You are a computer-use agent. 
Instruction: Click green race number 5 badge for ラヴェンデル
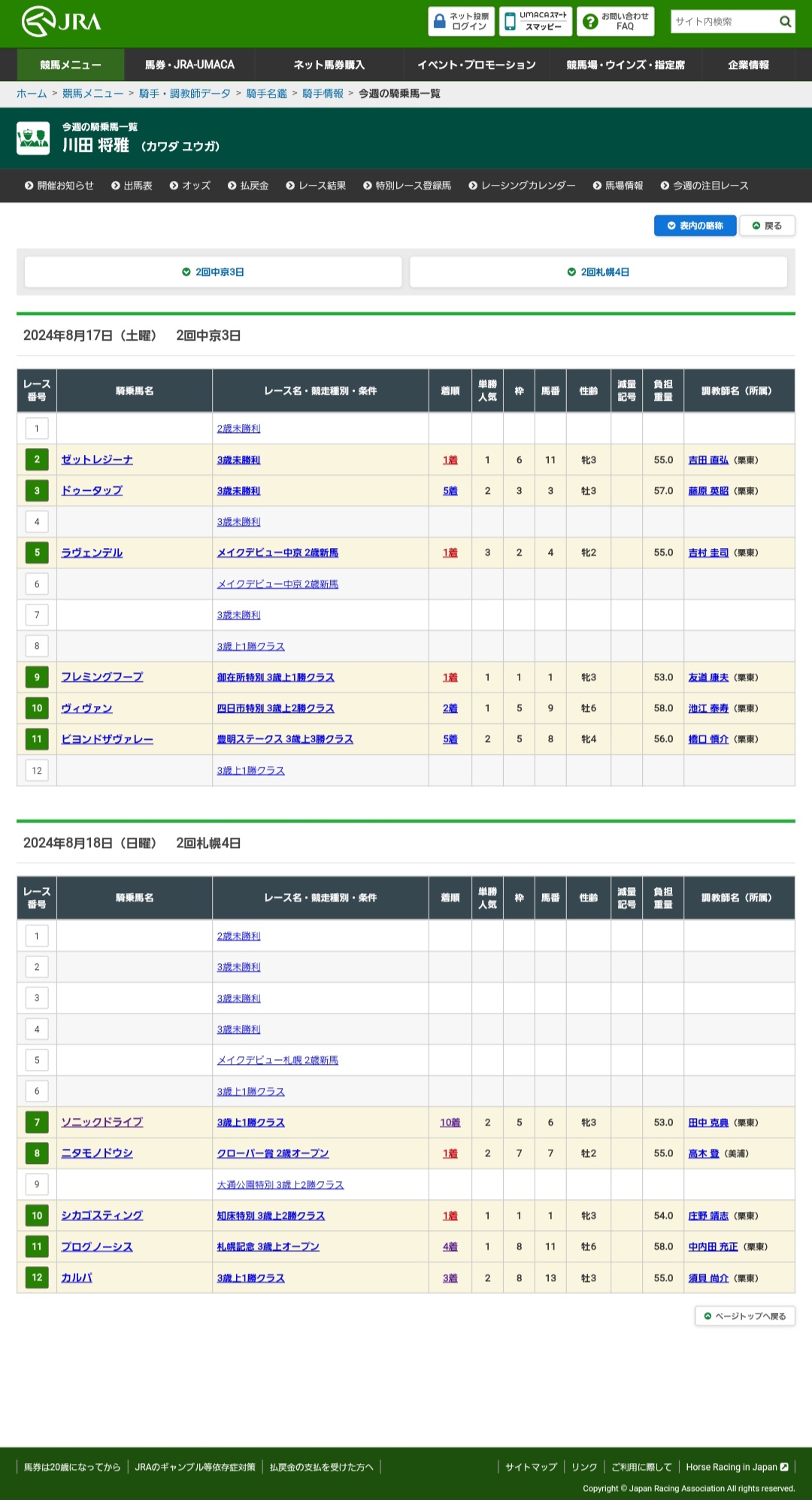click(x=37, y=553)
